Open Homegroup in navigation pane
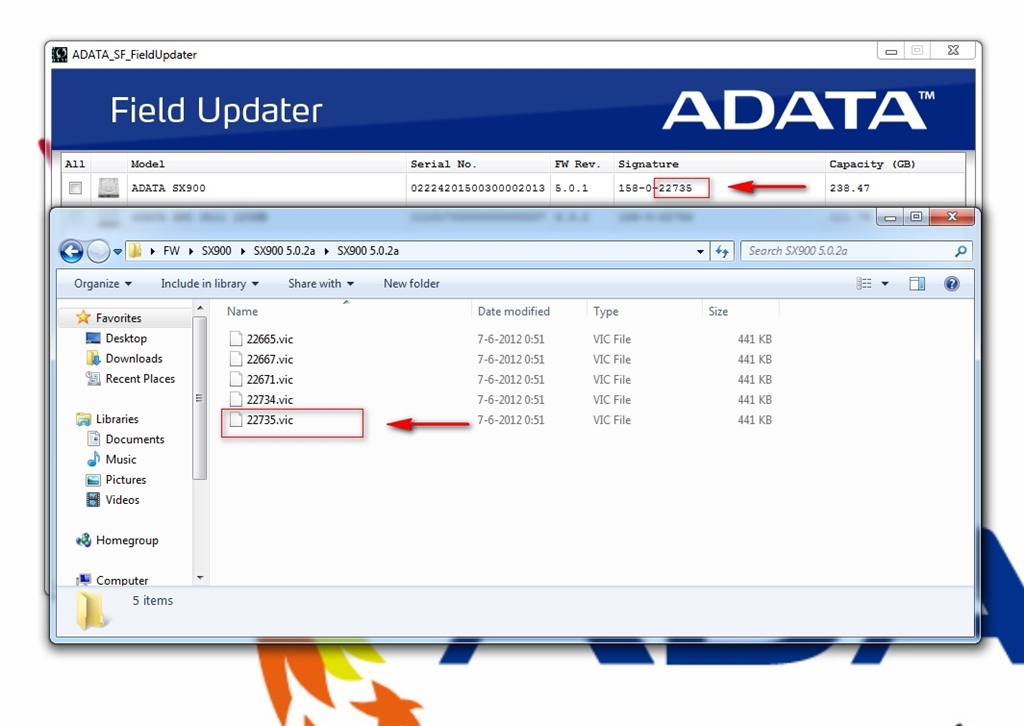Screen dimensions: 1024x726 coord(127,541)
